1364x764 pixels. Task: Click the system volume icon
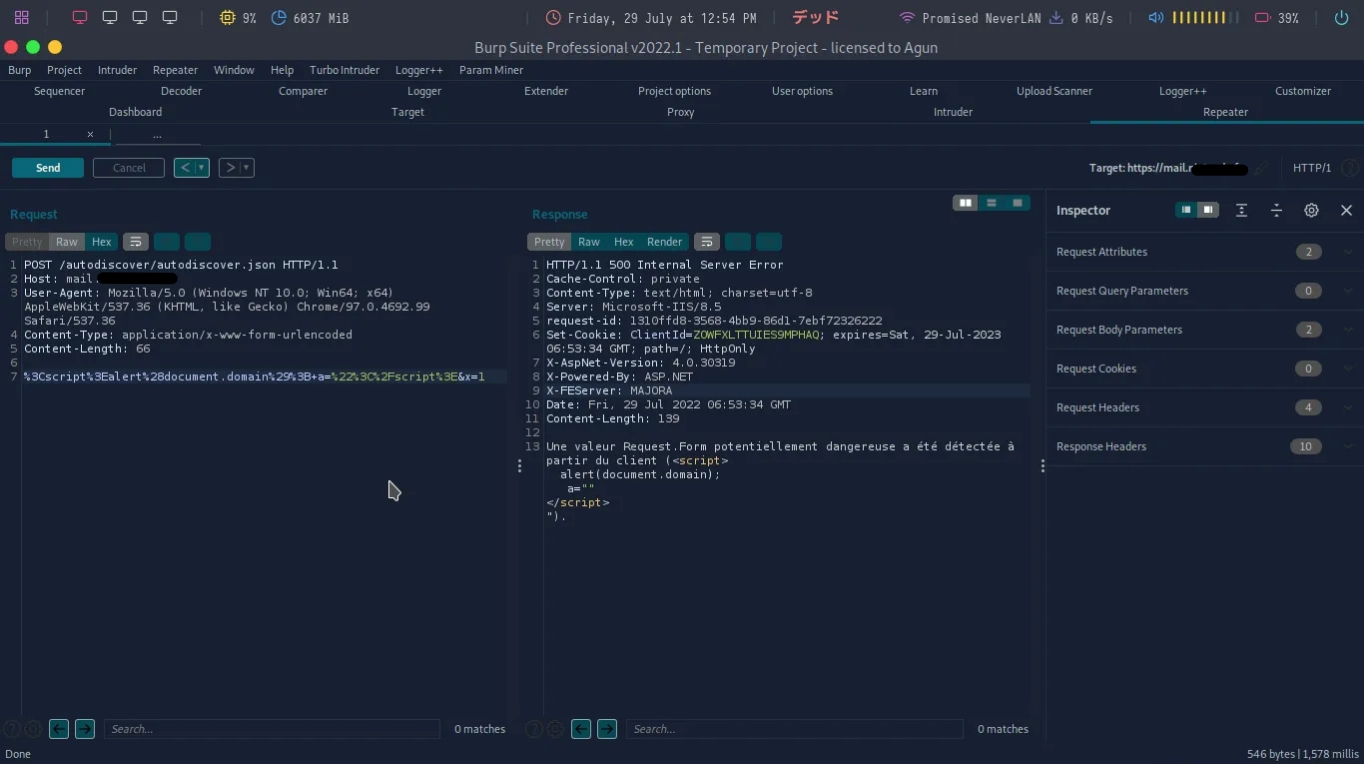coord(1156,18)
